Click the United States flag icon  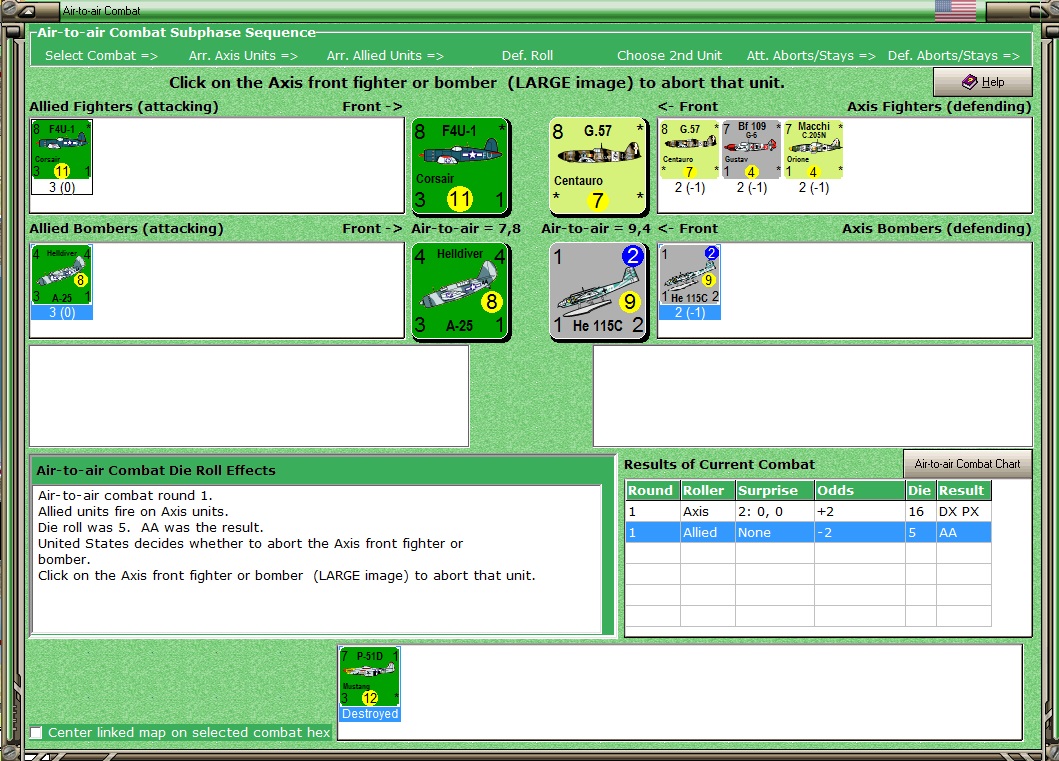point(955,10)
